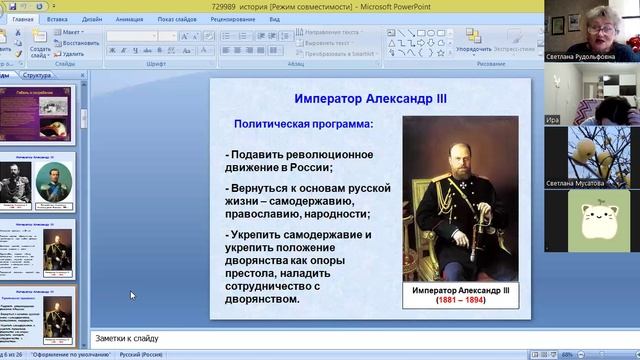Click the Cut scissors icon
The image size is (640, 360).
(x=18, y=33)
